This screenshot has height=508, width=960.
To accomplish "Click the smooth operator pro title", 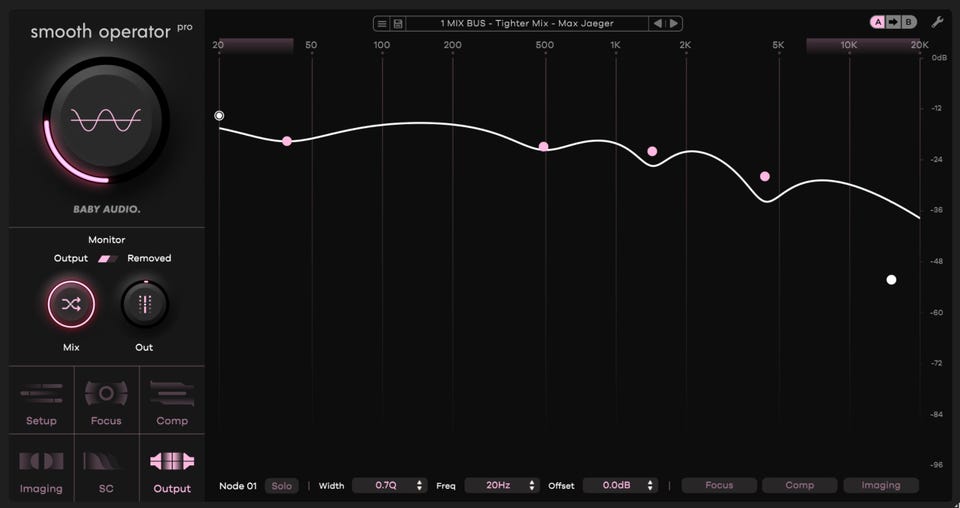I will 111,32.
